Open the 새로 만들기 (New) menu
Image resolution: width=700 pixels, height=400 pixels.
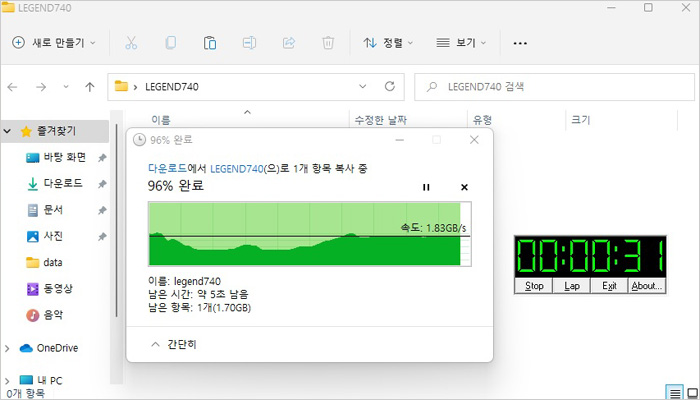[54, 43]
